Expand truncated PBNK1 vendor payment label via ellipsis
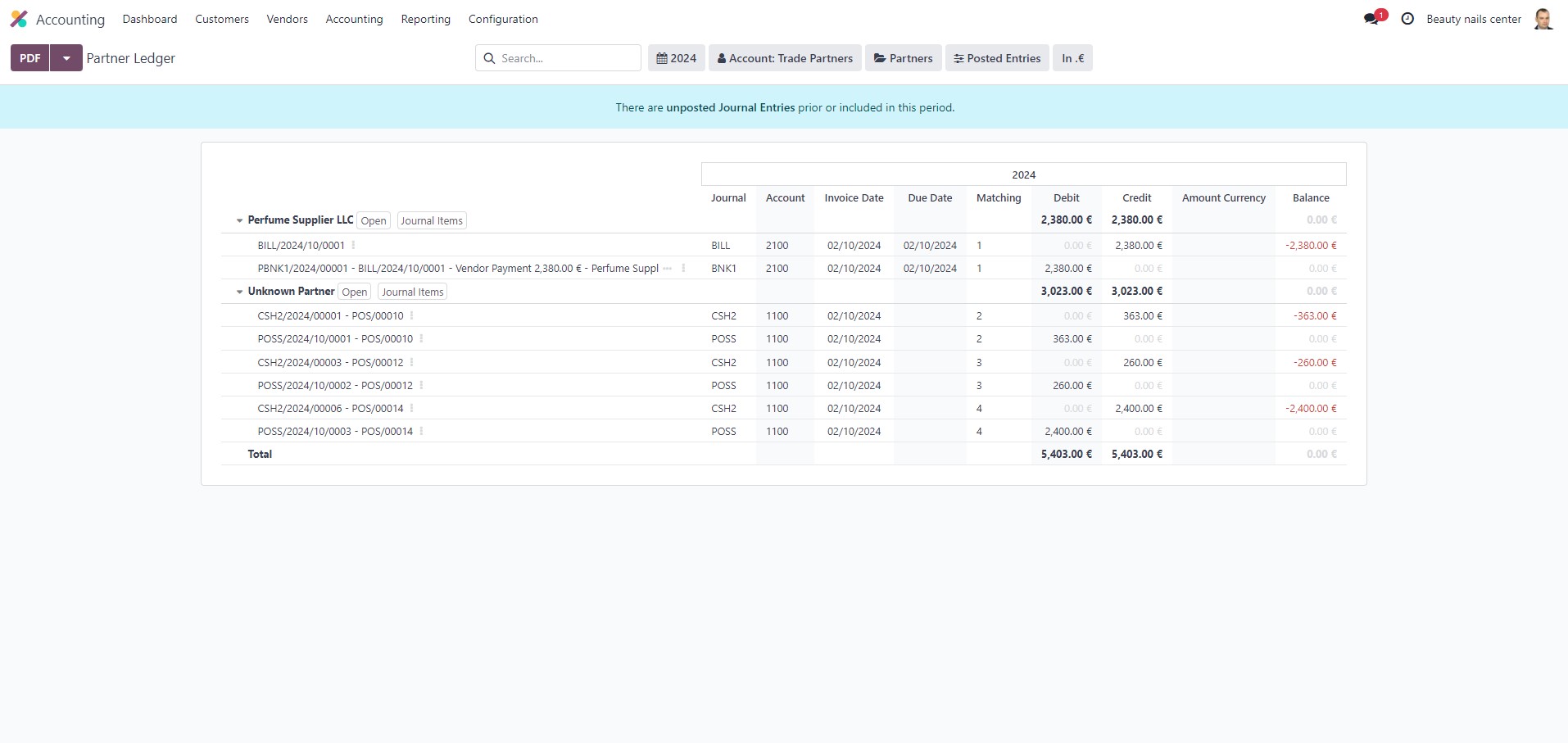Screen dimensions: 1568x743 pos(668,268)
